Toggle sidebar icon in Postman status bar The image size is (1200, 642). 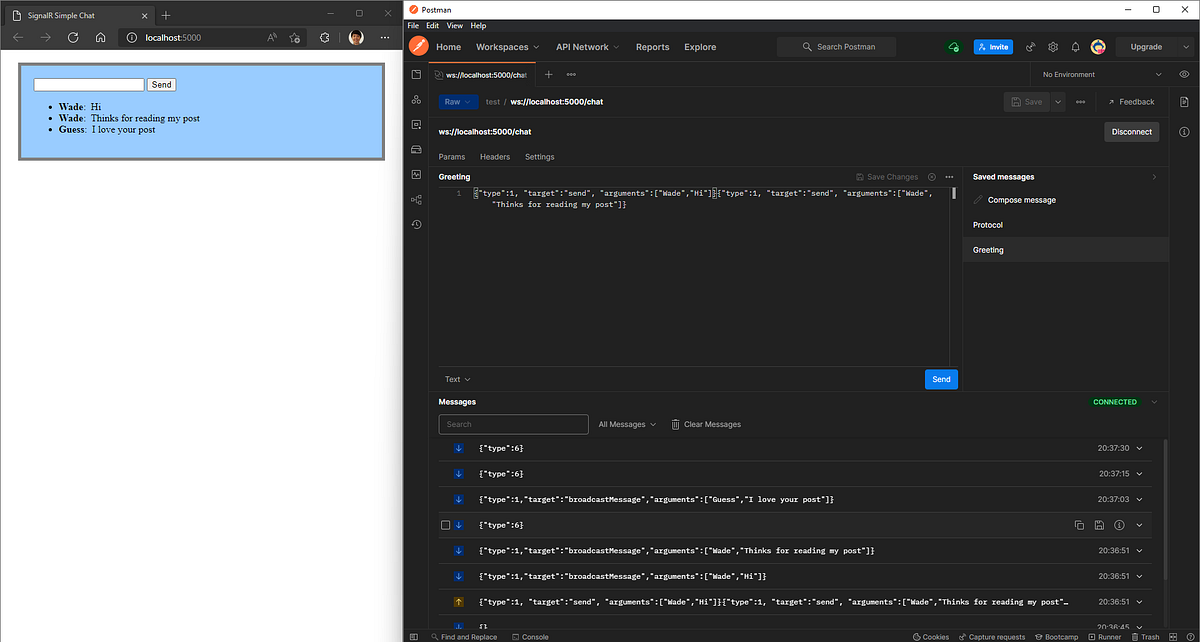click(413, 636)
